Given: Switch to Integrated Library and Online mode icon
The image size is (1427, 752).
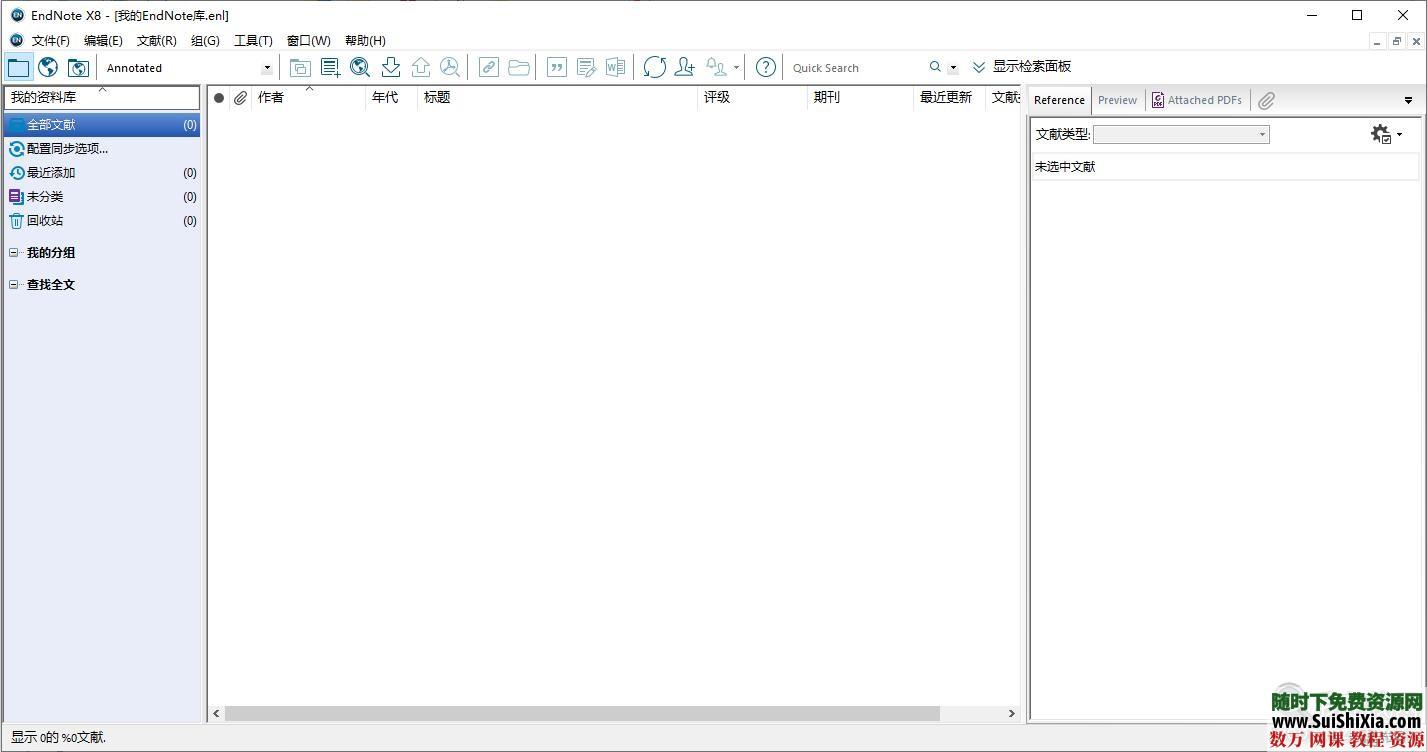Looking at the screenshot, I should point(78,67).
